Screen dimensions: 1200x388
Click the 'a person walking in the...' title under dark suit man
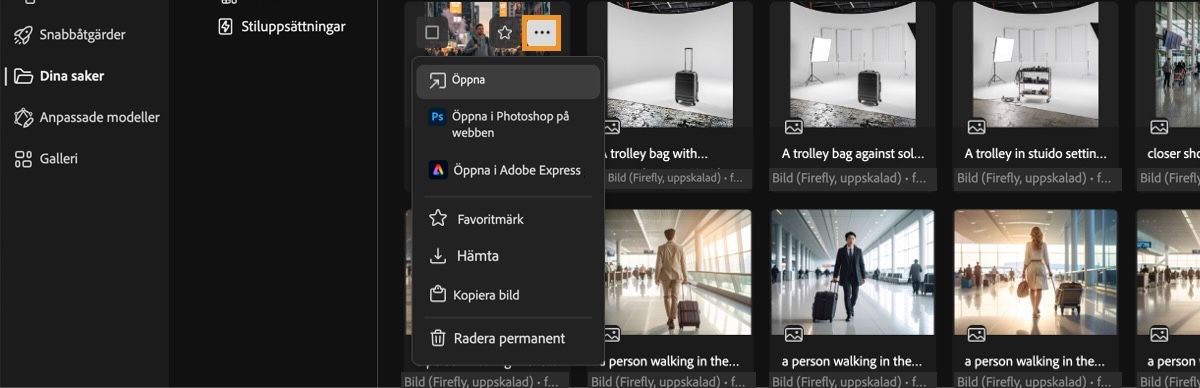coord(853,361)
